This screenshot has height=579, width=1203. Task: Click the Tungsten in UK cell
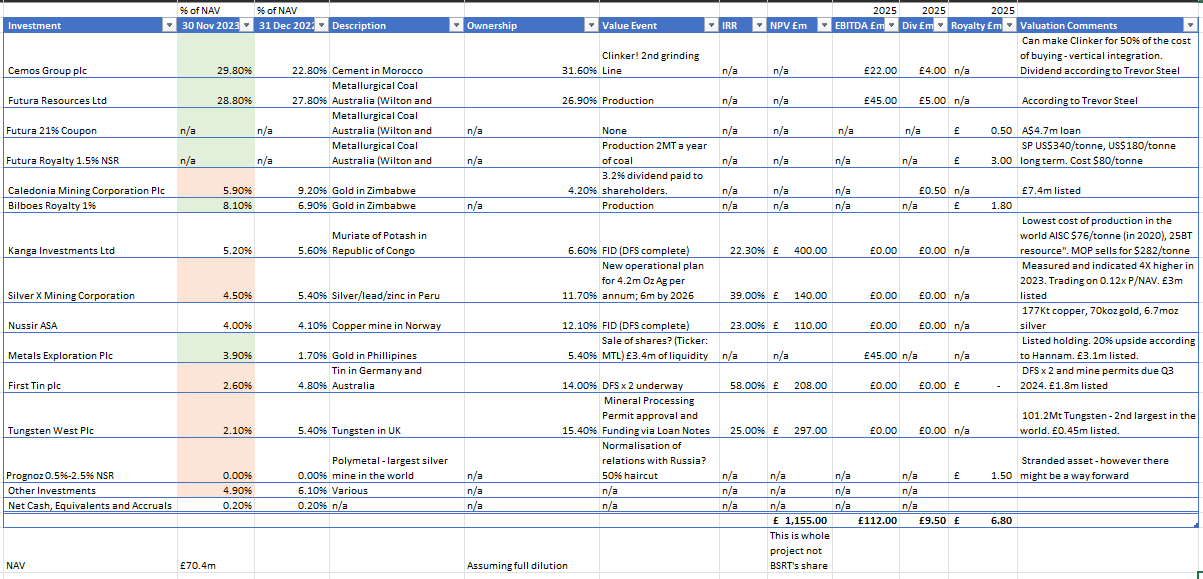tap(396, 416)
